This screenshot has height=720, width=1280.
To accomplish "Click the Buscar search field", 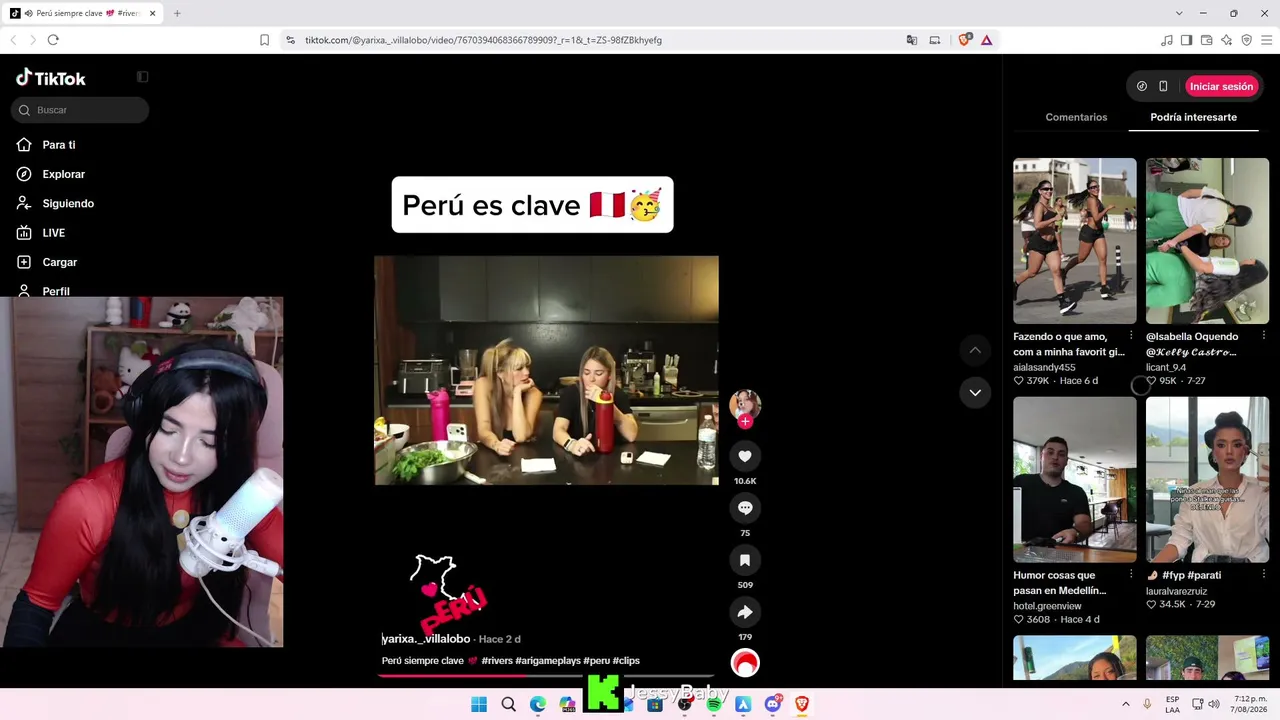I will point(80,110).
